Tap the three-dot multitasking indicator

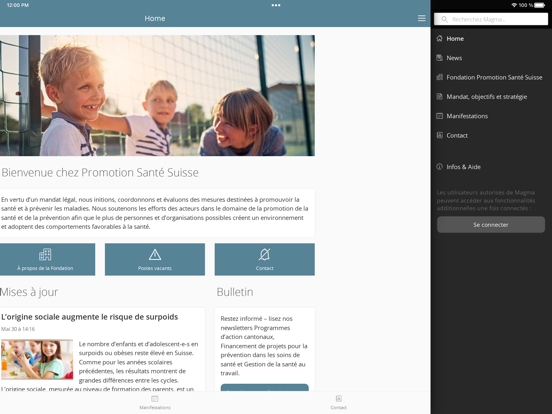pos(276,5)
